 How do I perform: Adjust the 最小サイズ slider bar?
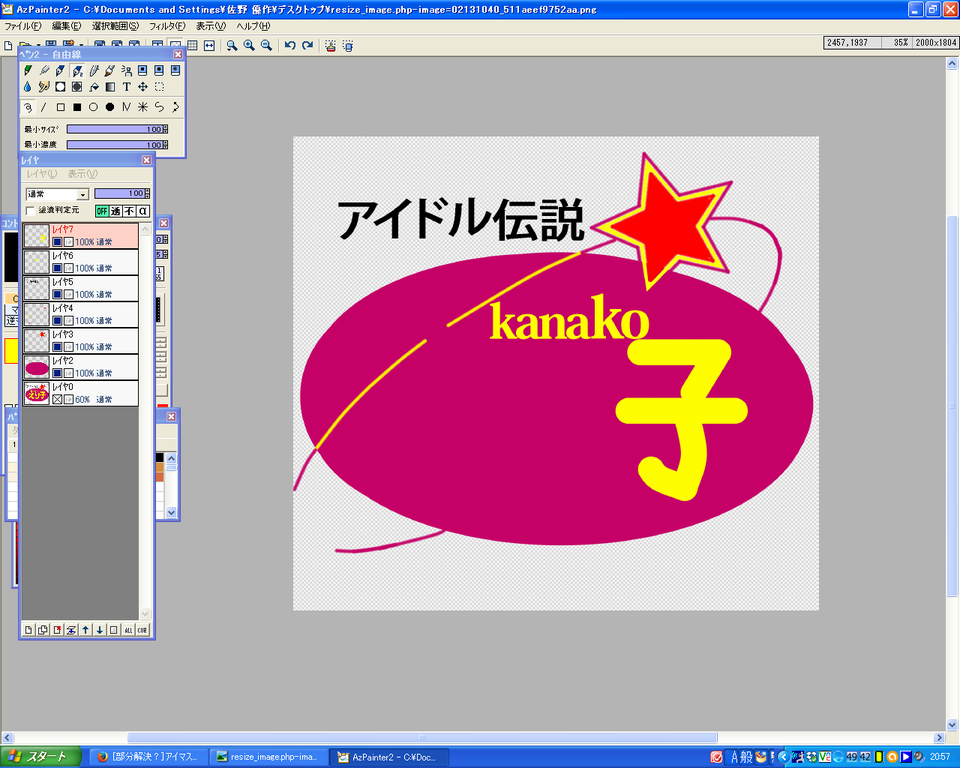click(x=114, y=129)
